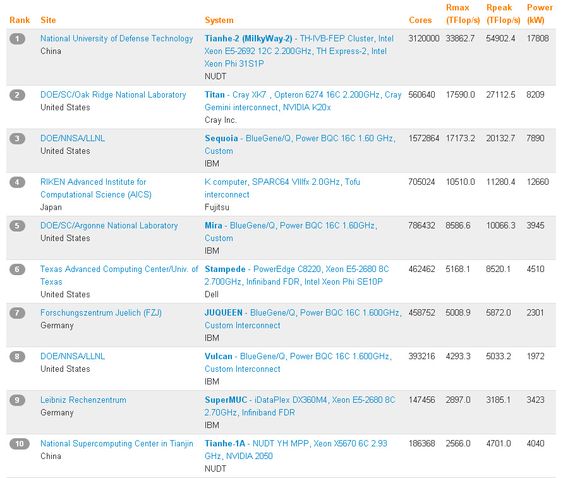Open the JUQUEEN BlueGene/Q system link

point(303,319)
